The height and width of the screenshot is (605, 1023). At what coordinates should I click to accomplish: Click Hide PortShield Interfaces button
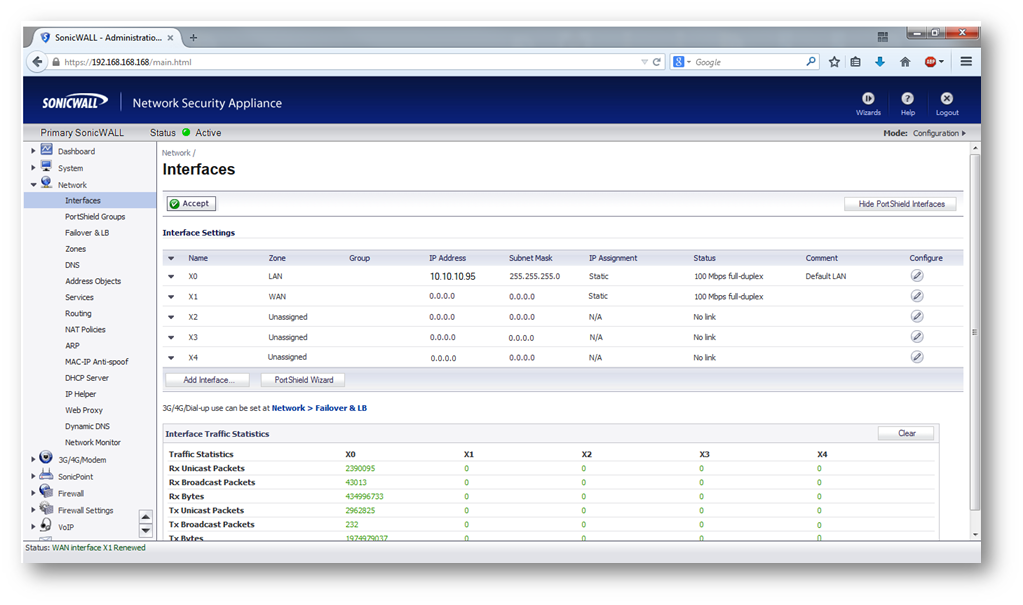coord(900,204)
